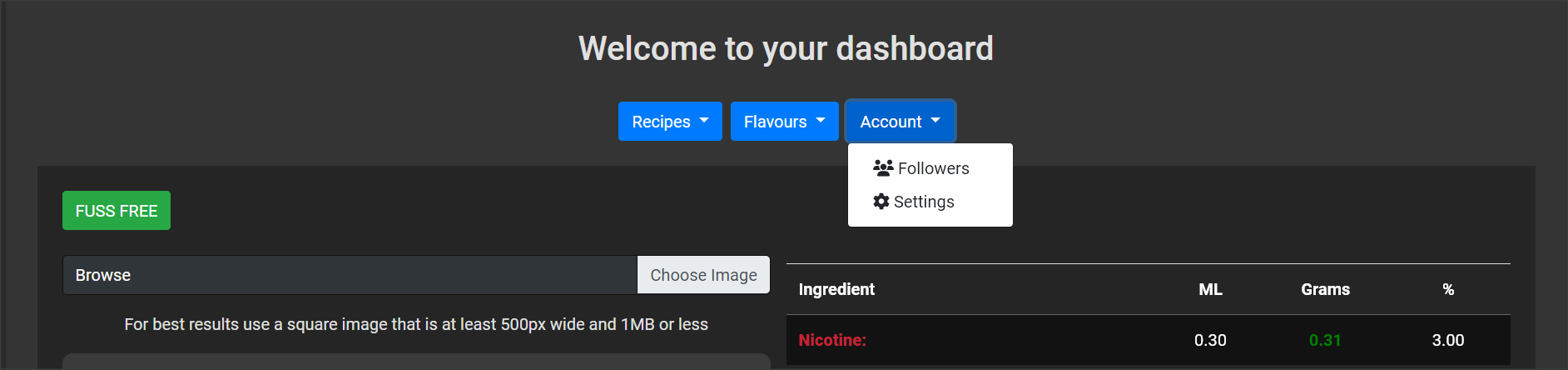Click the Nicotine 3.00 percent value

[x=1448, y=340]
